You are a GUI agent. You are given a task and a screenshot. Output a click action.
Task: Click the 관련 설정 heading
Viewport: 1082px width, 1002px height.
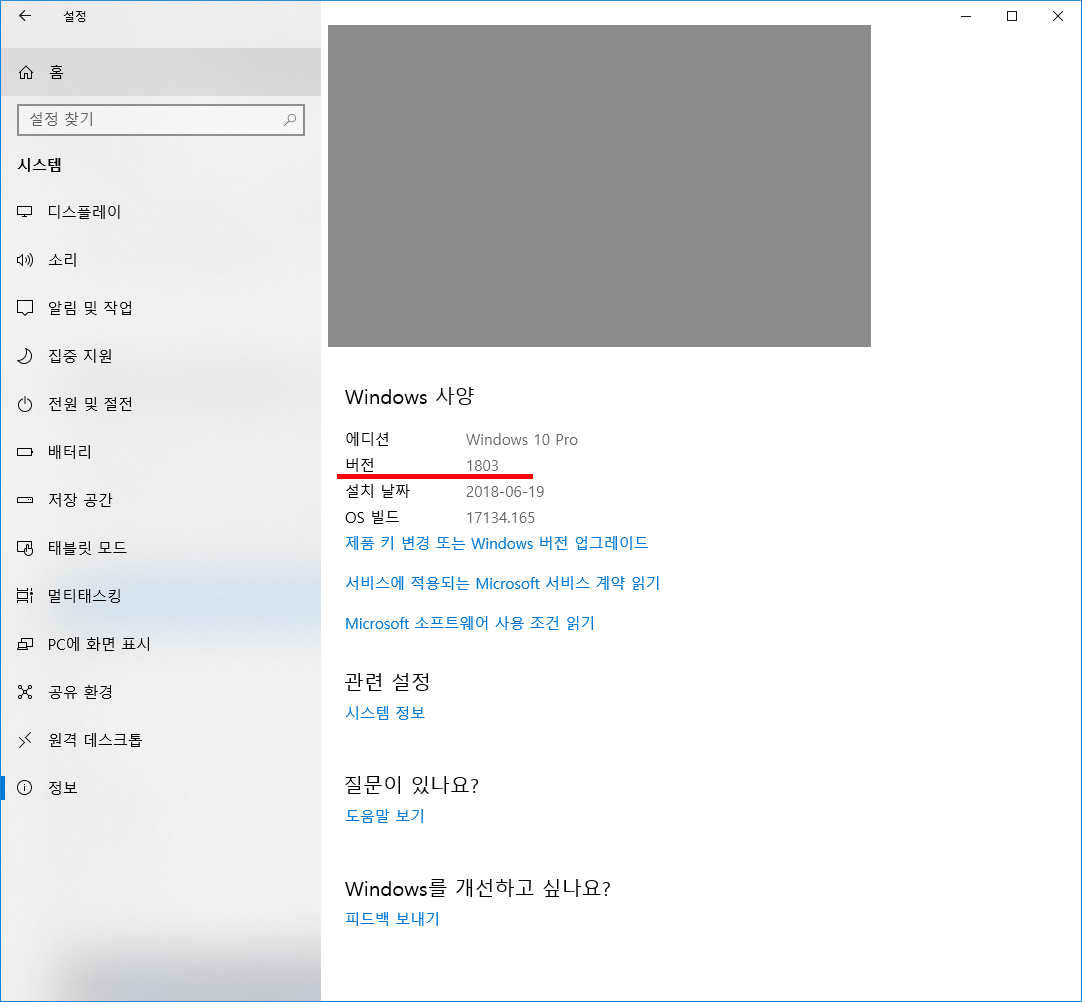(x=387, y=682)
